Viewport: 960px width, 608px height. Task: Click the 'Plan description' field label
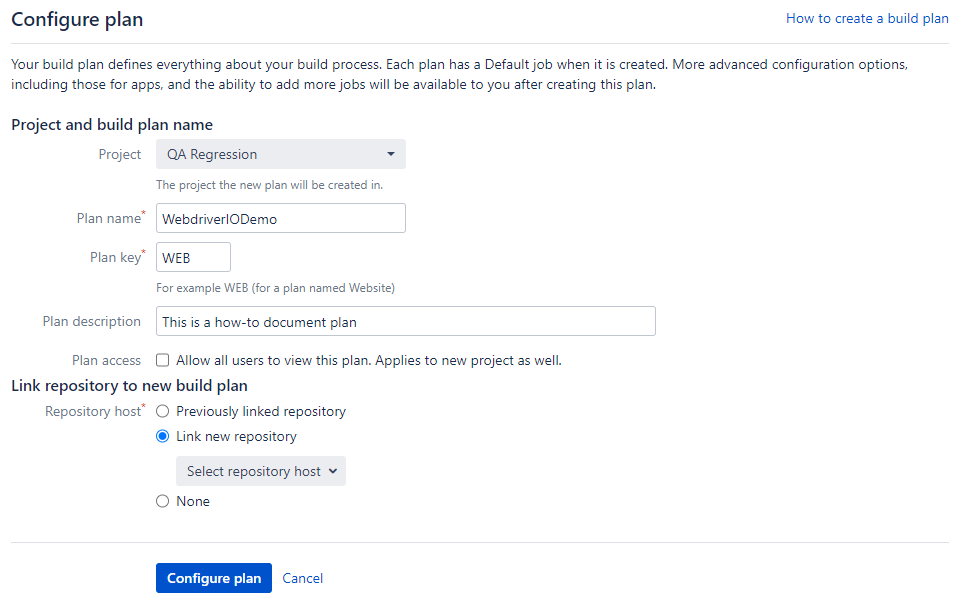(x=91, y=321)
